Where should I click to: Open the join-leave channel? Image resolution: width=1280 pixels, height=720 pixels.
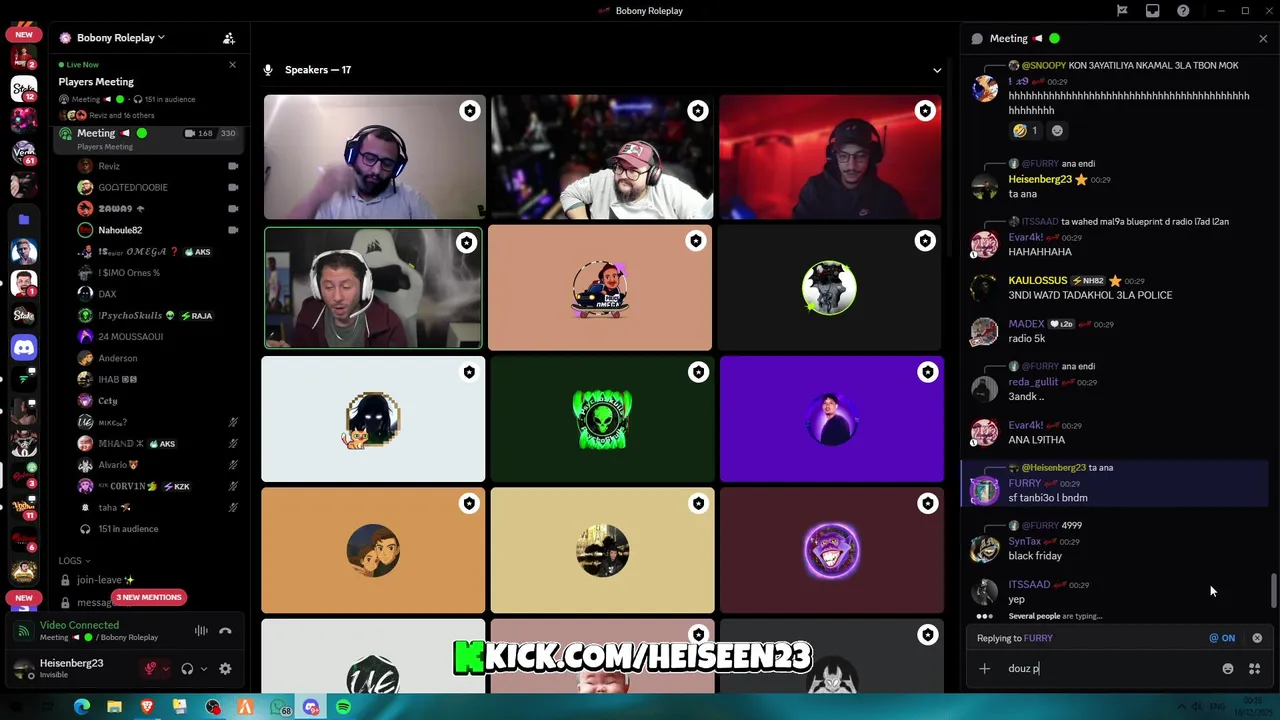pyautogui.click(x=105, y=580)
